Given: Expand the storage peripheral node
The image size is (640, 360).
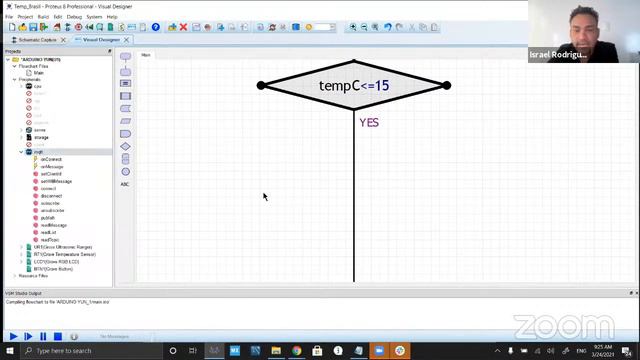Looking at the screenshot, I should click(22, 138).
